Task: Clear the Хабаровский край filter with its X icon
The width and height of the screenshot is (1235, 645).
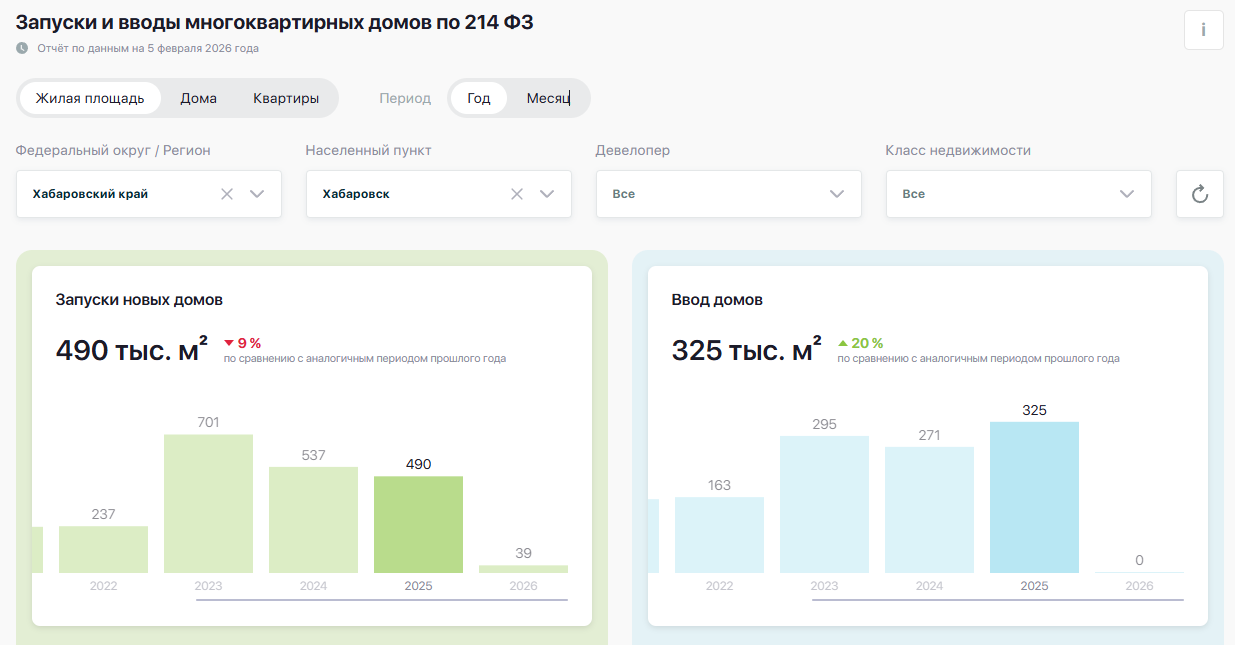Action: [x=226, y=193]
